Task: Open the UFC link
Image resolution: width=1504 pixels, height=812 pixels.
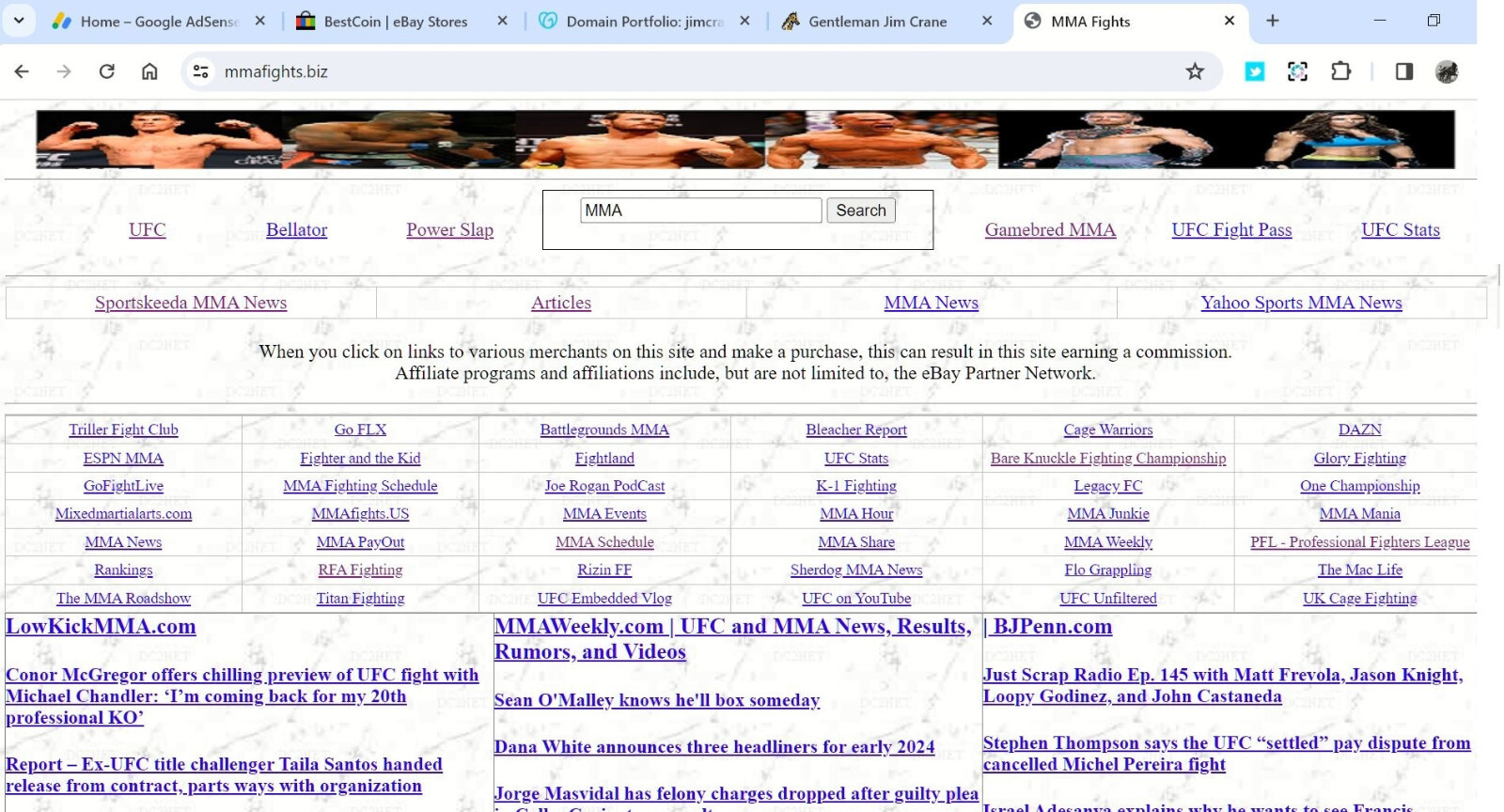Action: [148, 230]
